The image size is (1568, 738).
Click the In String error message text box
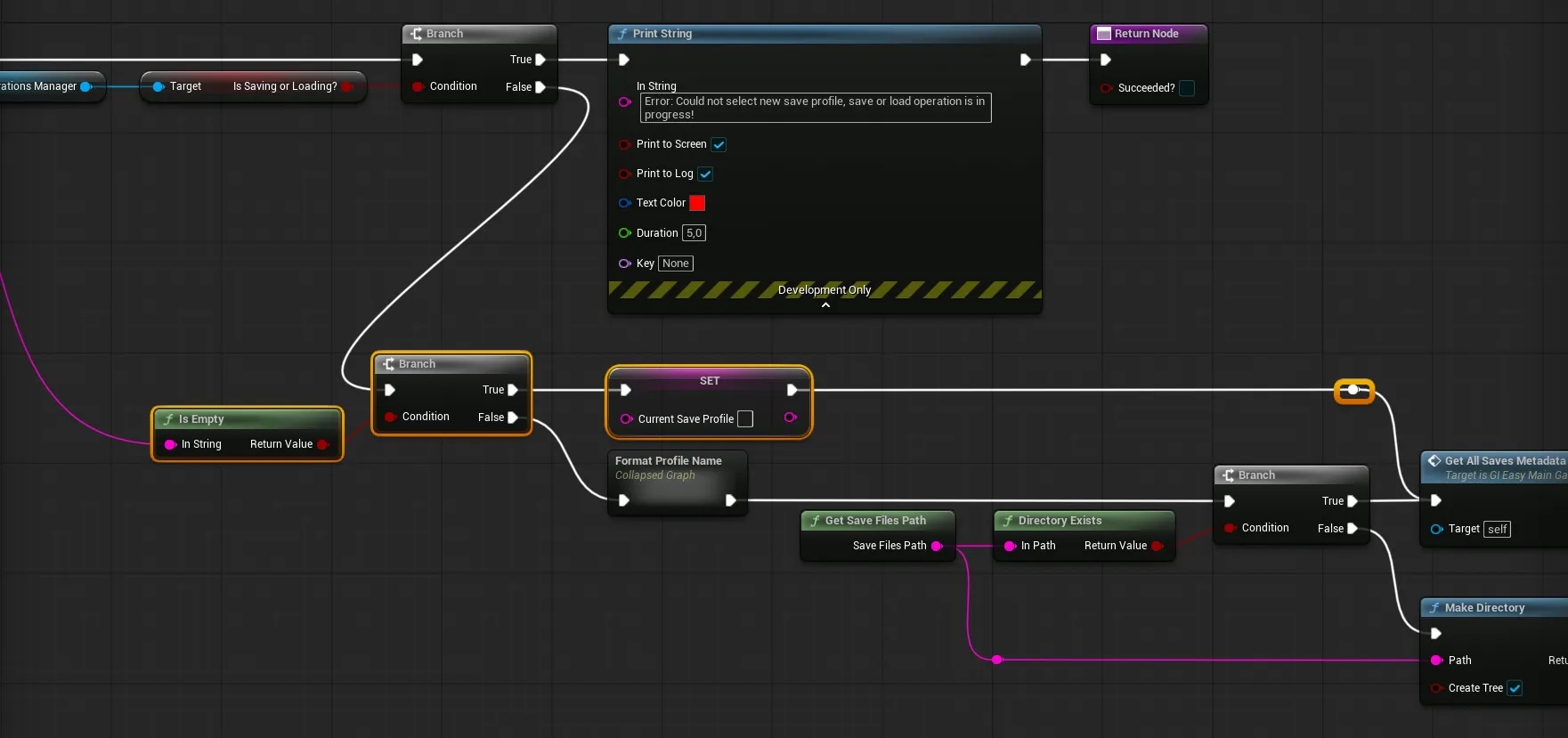[x=816, y=108]
